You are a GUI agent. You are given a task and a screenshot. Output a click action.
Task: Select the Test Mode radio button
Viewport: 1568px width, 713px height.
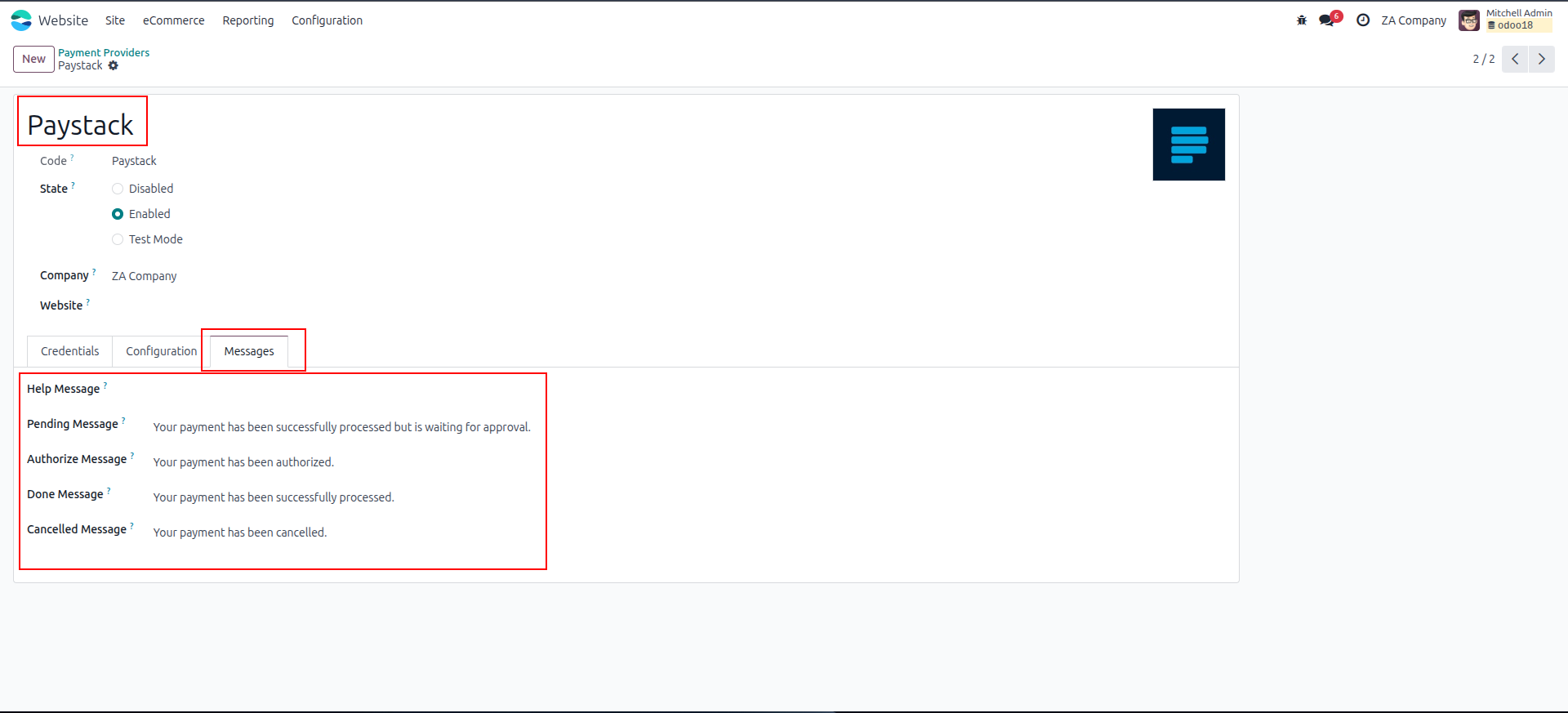tap(118, 239)
